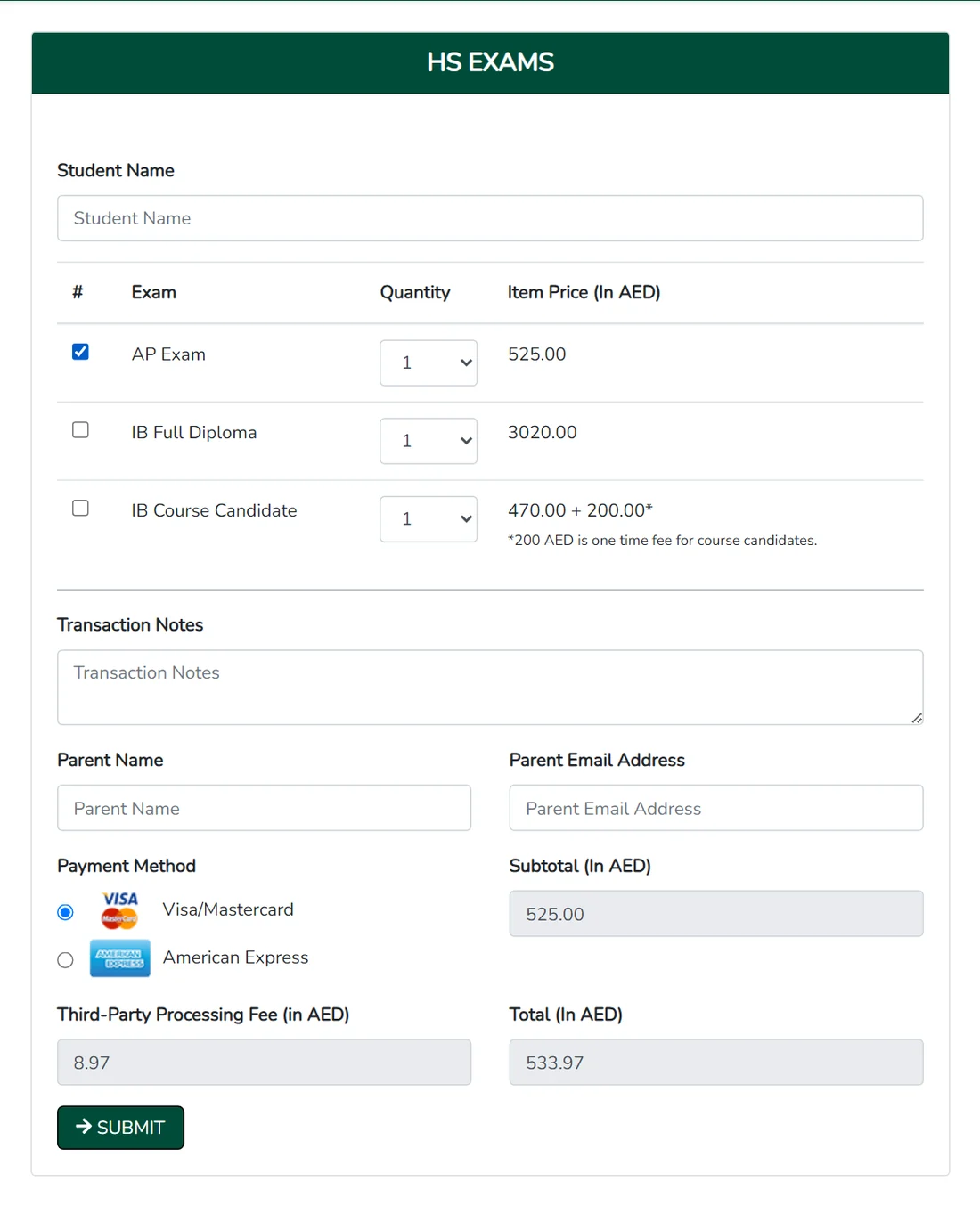980x1206 pixels.
Task: Click the arrow icon on the Submit button
Action: (x=84, y=1127)
